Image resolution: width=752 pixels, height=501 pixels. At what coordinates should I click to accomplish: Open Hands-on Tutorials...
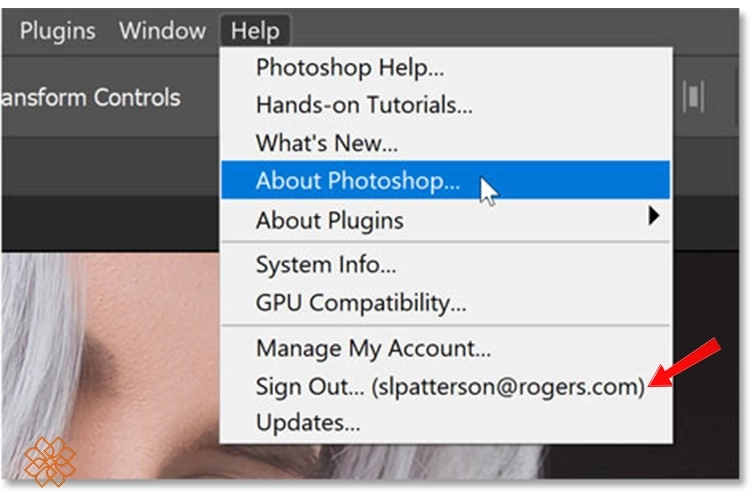tap(445, 105)
